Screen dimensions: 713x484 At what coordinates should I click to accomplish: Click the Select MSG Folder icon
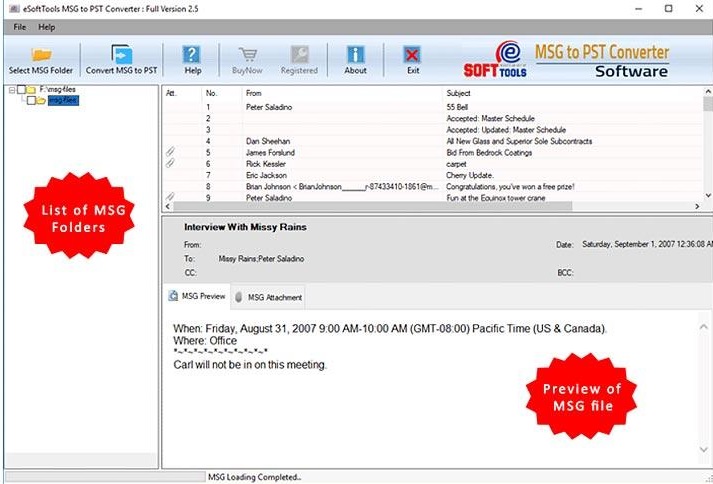click(42, 55)
